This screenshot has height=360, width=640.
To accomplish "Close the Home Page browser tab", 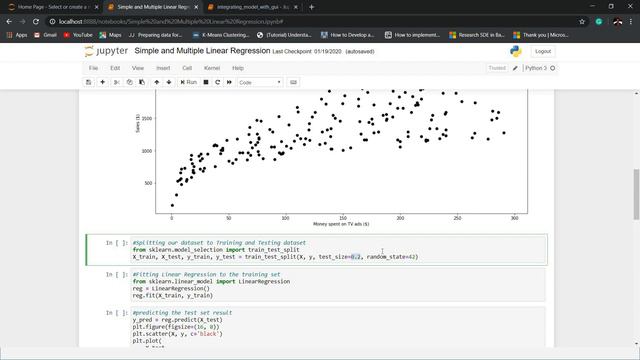I will (96, 7).
